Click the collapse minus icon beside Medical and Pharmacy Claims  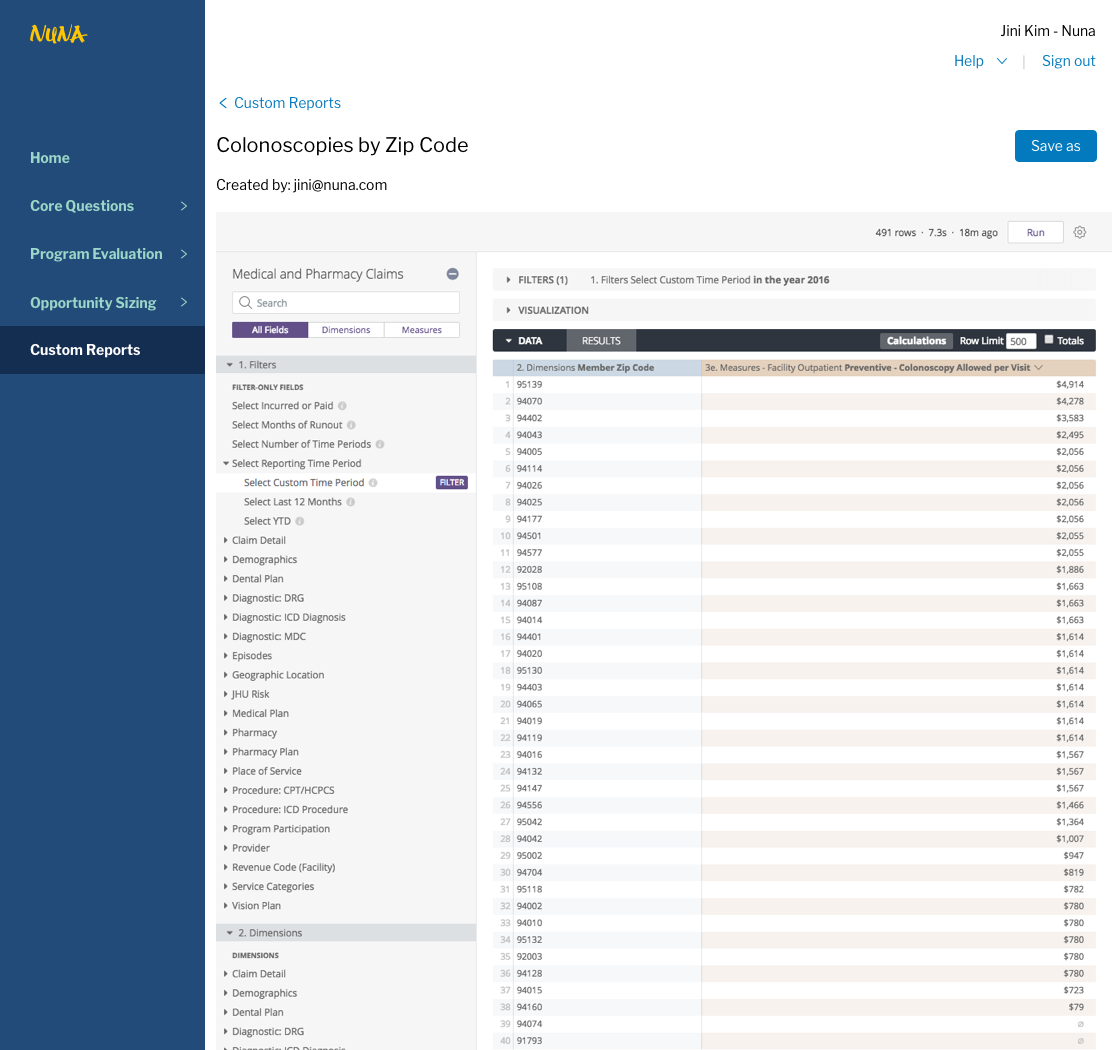pyautogui.click(x=452, y=274)
